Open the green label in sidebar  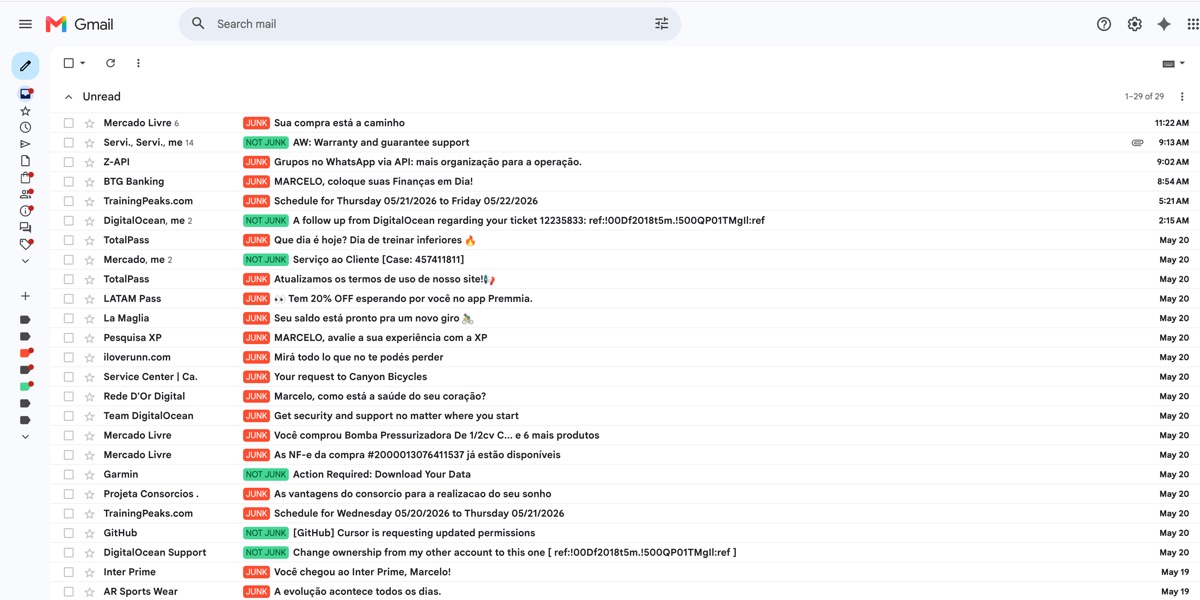pos(26,386)
